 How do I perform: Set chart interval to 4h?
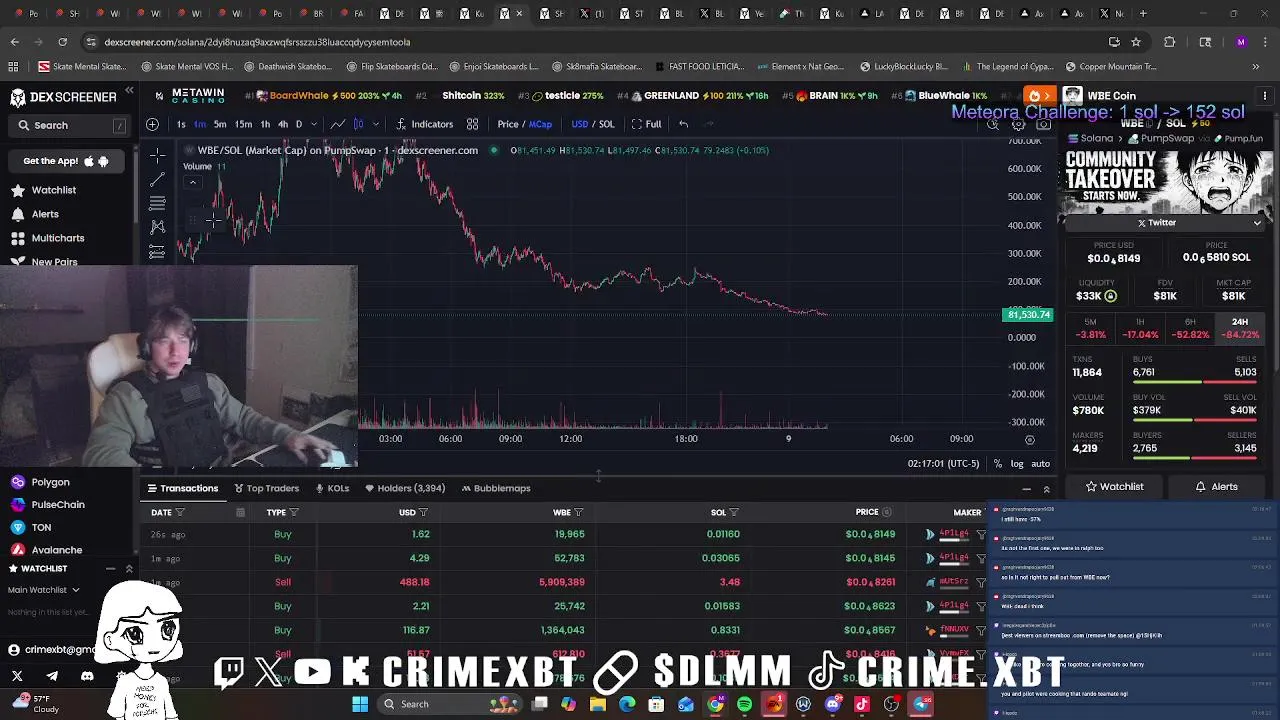[283, 124]
